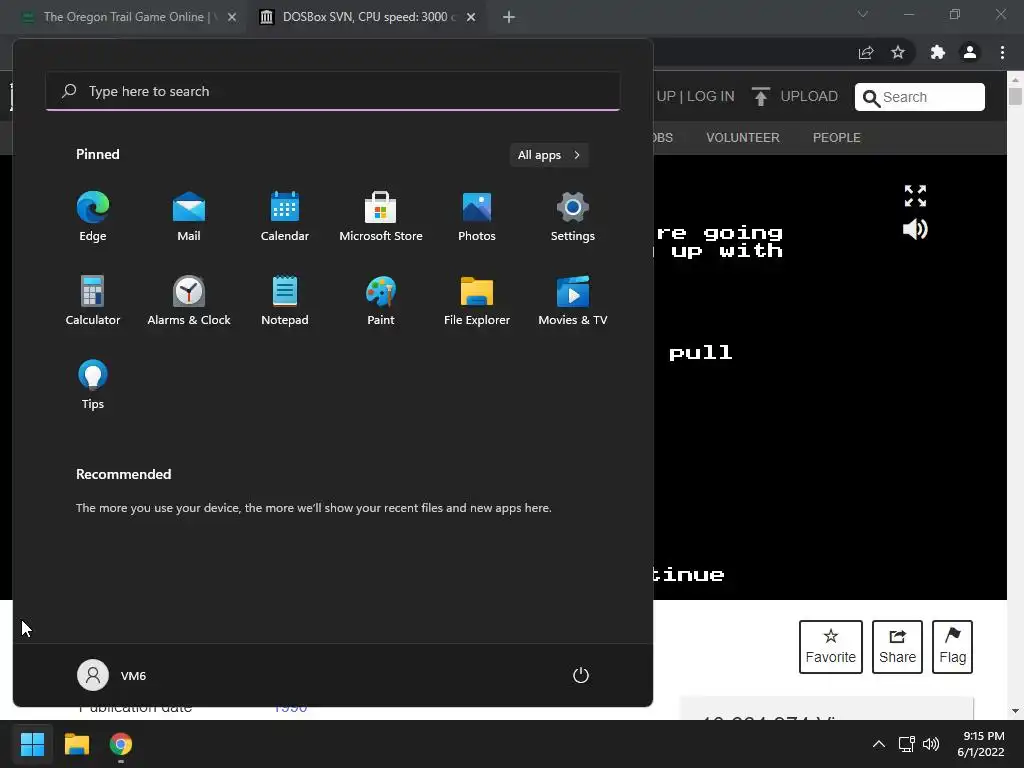Click the UPLOAD button on the site
This screenshot has height=768, width=1024.
[795, 97]
